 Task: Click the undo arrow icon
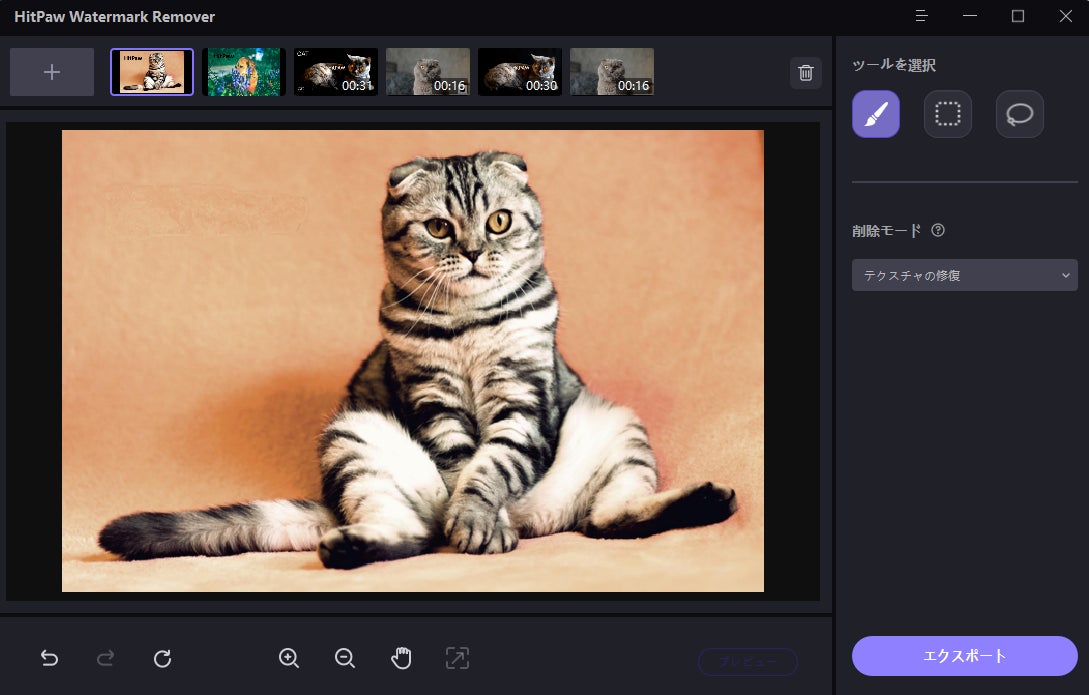[x=49, y=658]
